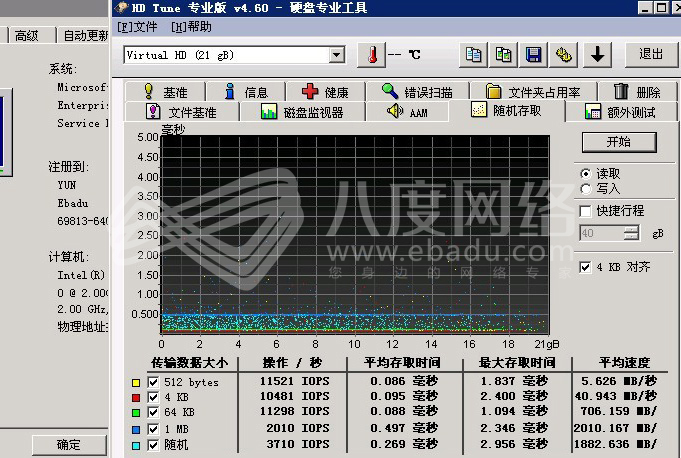Click the yellow 512 bytes color swatch
This screenshot has width=681, height=458.
(136, 383)
